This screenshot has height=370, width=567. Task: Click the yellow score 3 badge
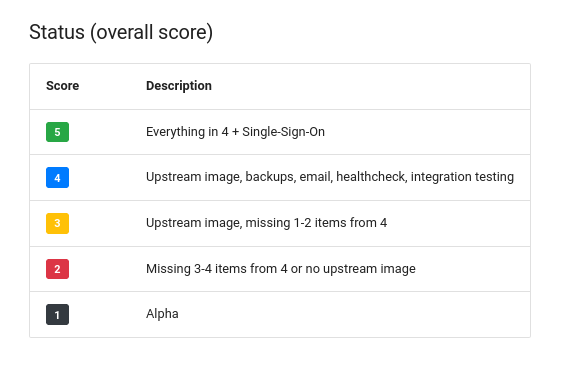[57, 223]
